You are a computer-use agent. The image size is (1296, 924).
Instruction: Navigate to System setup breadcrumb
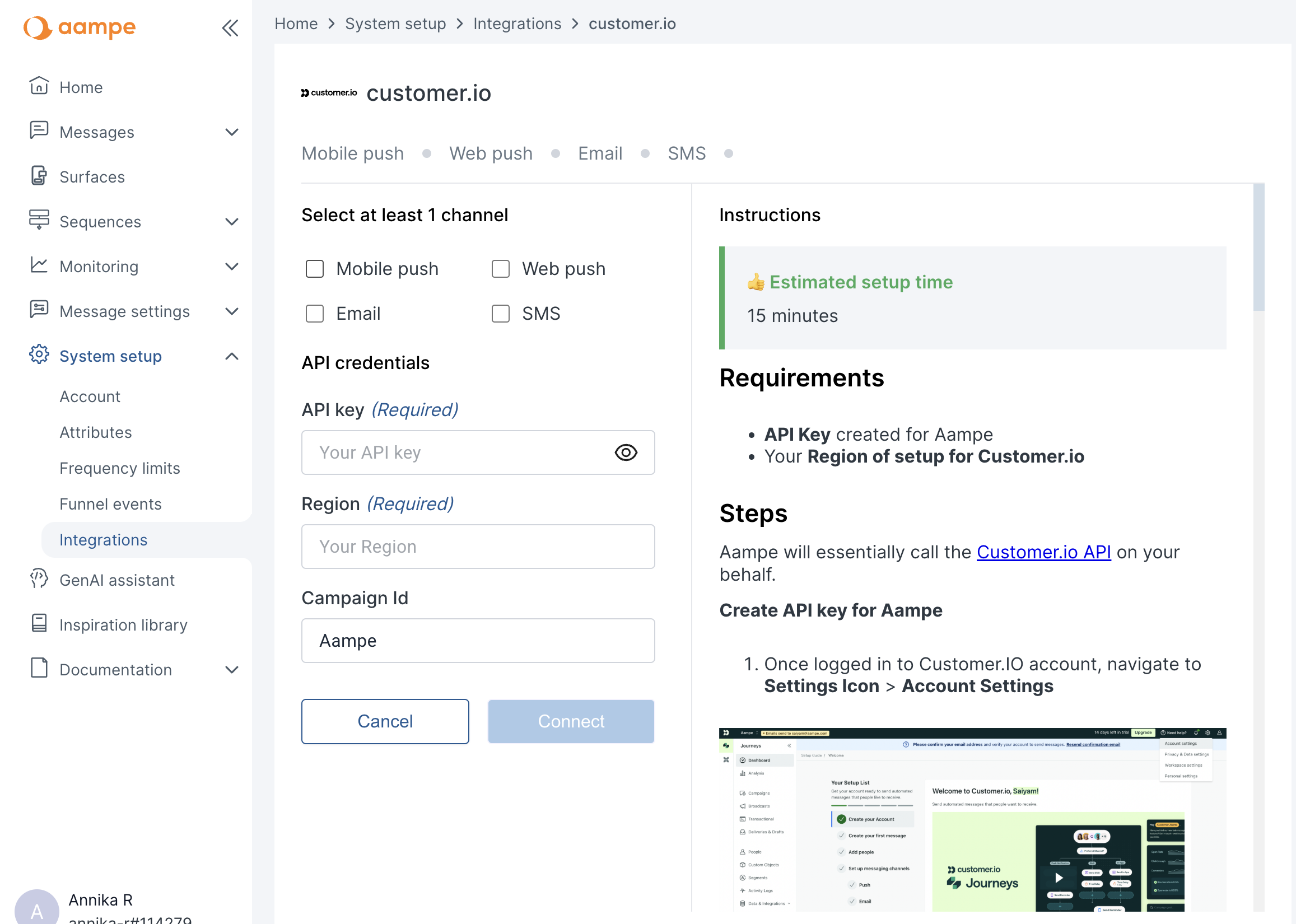point(396,24)
